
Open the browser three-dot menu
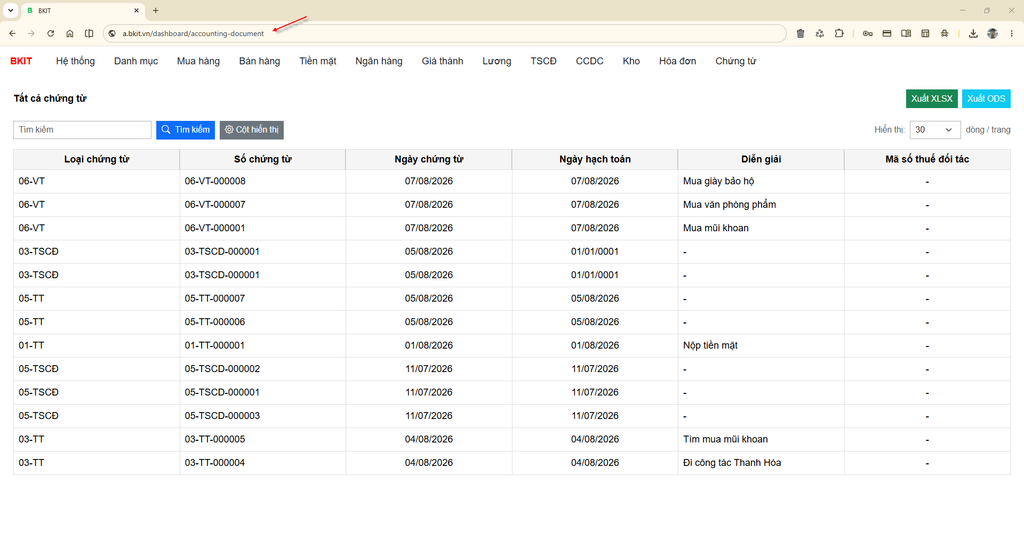coord(1012,33)
